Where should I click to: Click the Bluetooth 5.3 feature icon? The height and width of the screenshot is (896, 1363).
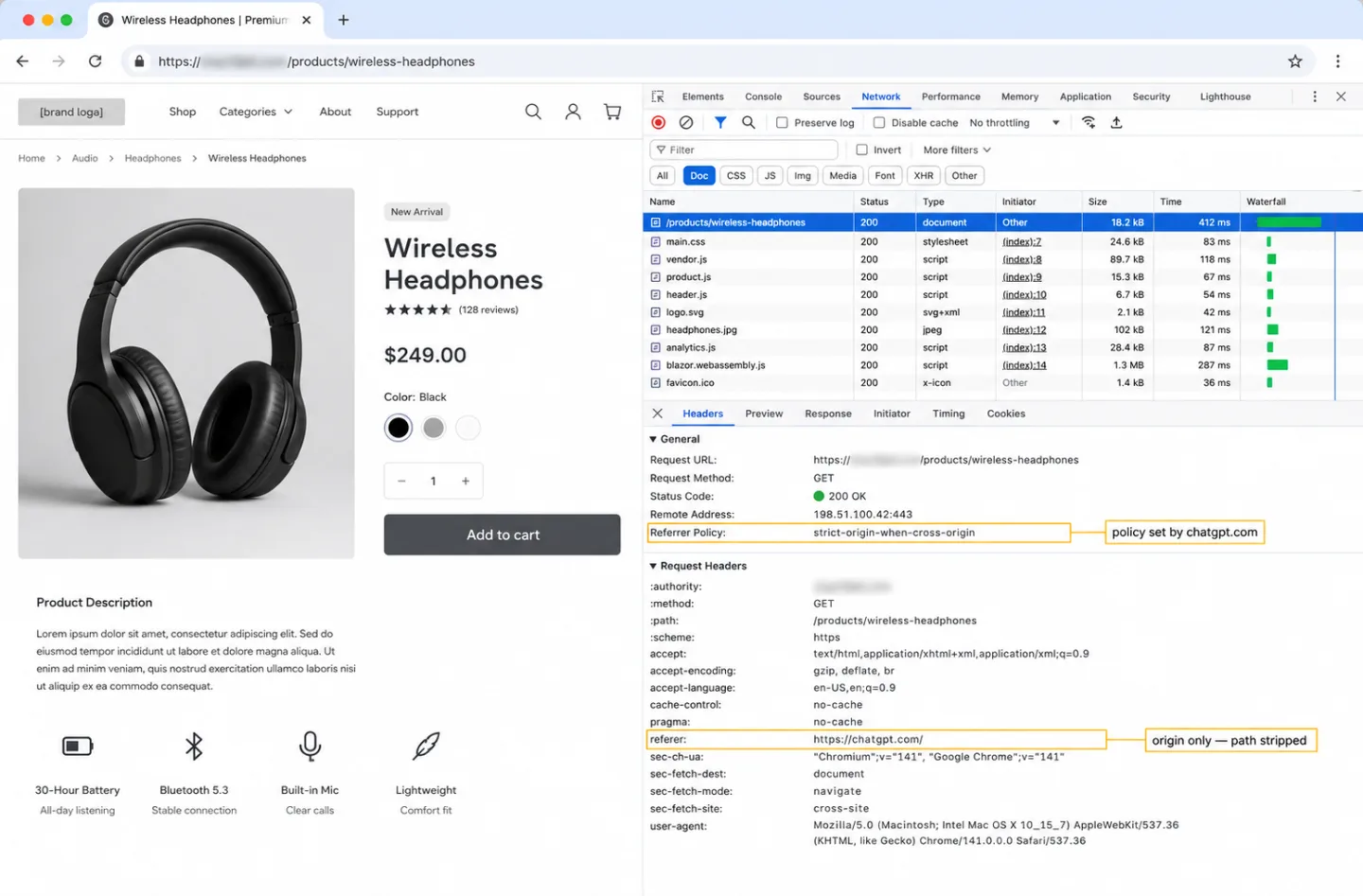pyautogui.click(x=194, y=747)
